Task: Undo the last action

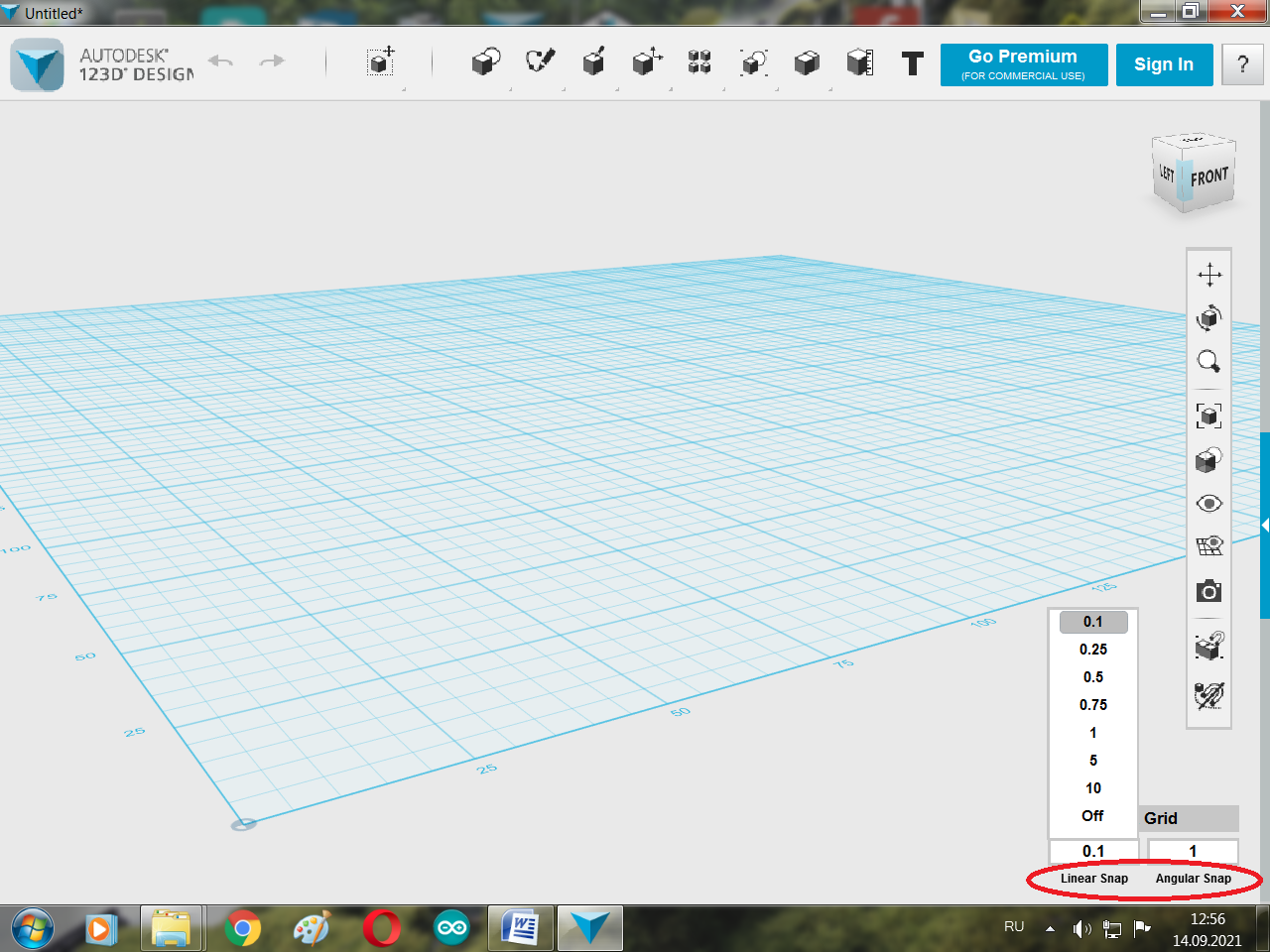Action: (220, 61)
